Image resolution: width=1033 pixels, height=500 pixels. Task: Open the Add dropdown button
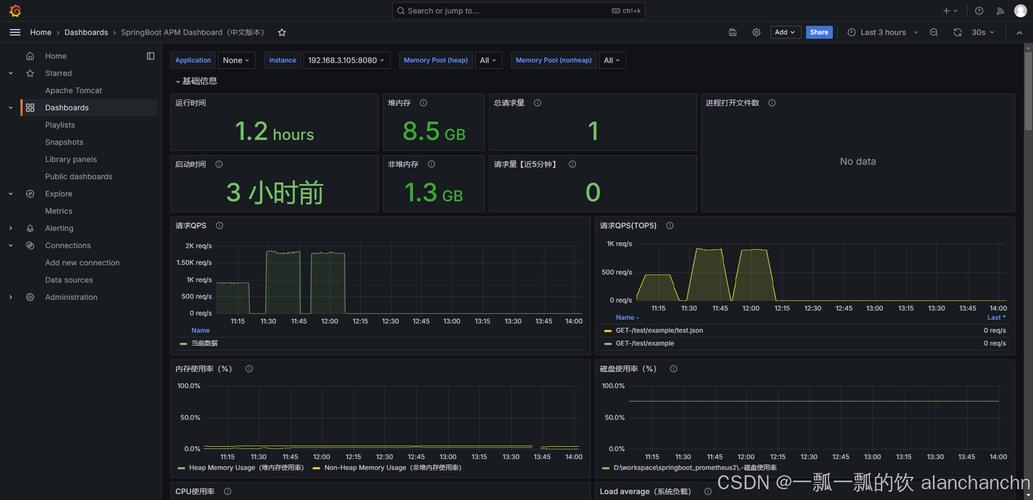[785, 32]
